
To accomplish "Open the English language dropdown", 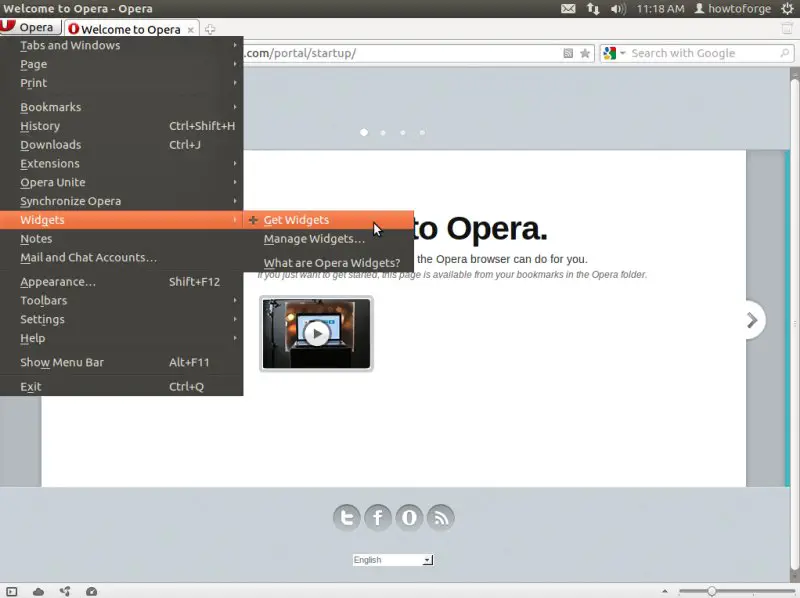I will pos(393,560).
